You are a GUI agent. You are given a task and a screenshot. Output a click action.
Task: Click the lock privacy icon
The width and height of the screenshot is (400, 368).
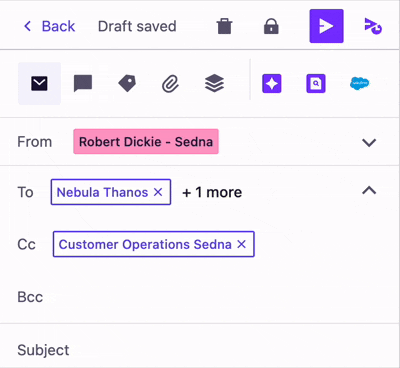pos(271,26)
